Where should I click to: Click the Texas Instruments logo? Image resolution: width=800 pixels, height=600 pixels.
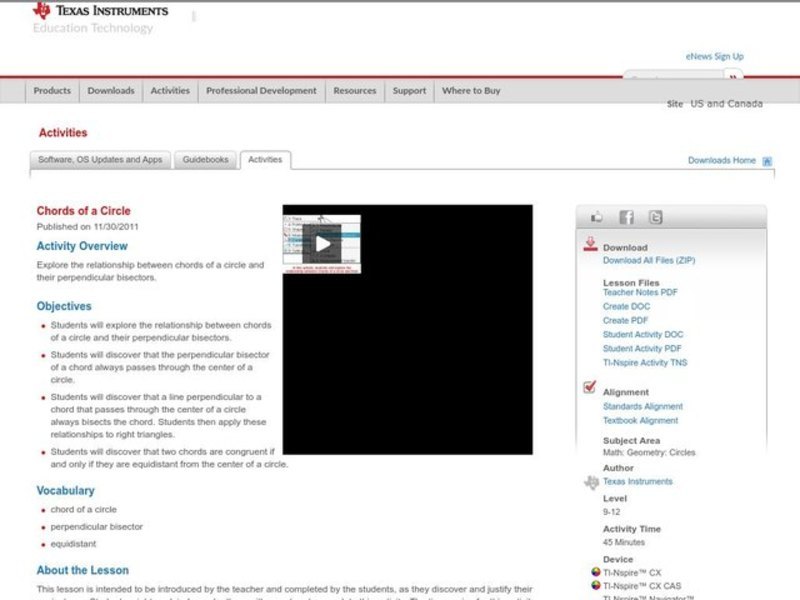click(100, 11)
